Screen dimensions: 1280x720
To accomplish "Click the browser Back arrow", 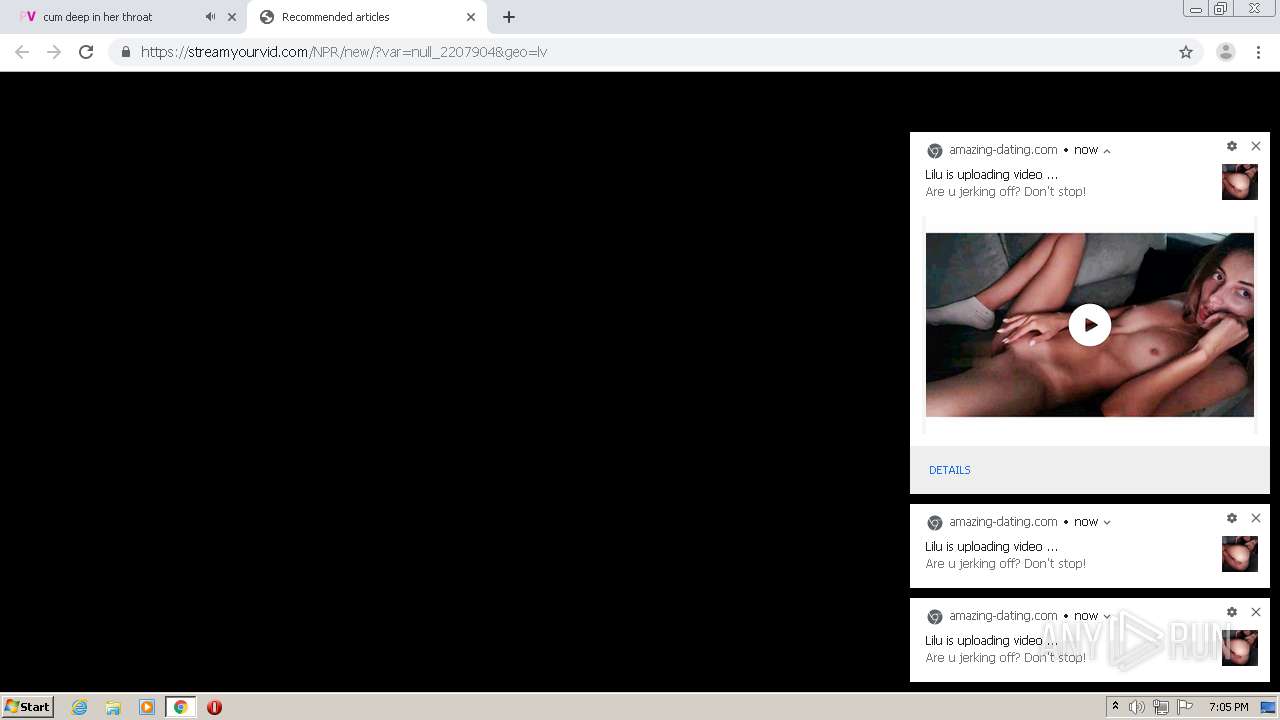I will [22, 52].
